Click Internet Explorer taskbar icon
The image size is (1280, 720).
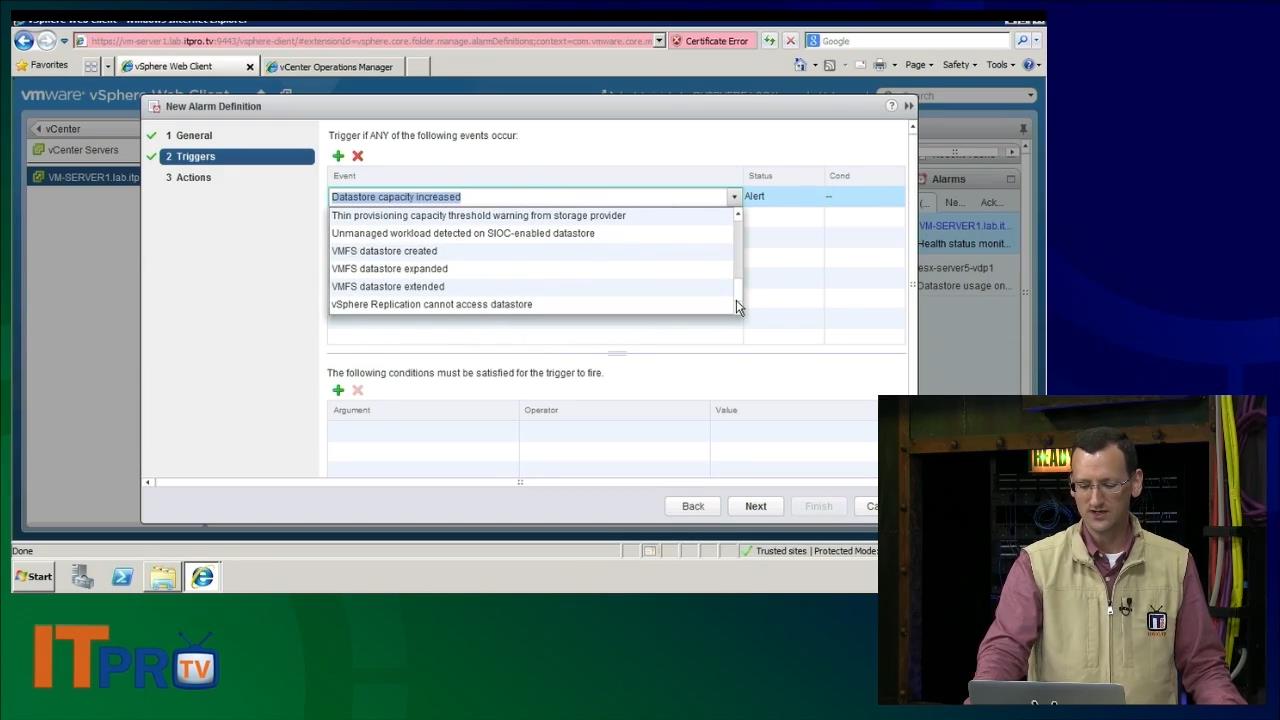202,577
